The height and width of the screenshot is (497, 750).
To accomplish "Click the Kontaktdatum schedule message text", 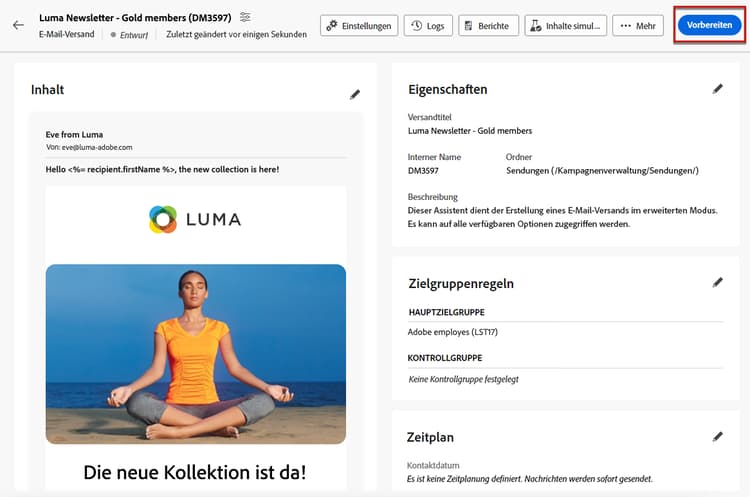I will click(529, 479).
